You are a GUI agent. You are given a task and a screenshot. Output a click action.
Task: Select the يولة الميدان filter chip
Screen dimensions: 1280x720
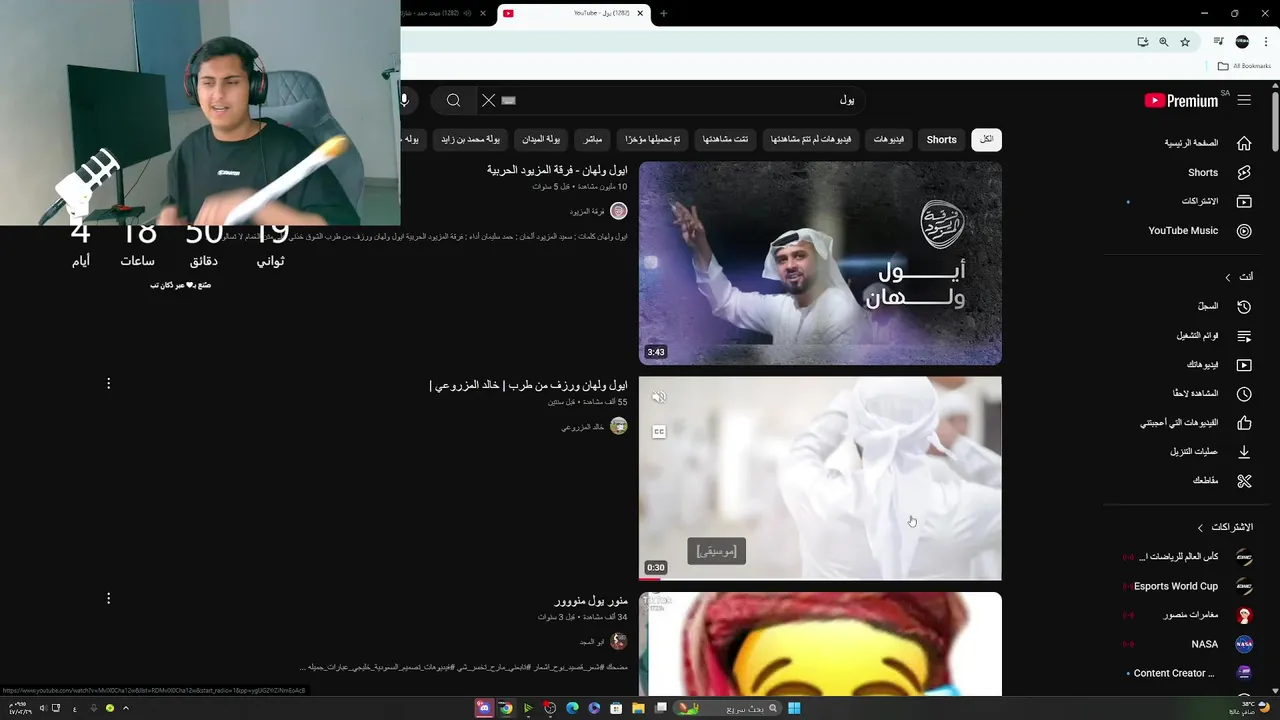(541, 139)
